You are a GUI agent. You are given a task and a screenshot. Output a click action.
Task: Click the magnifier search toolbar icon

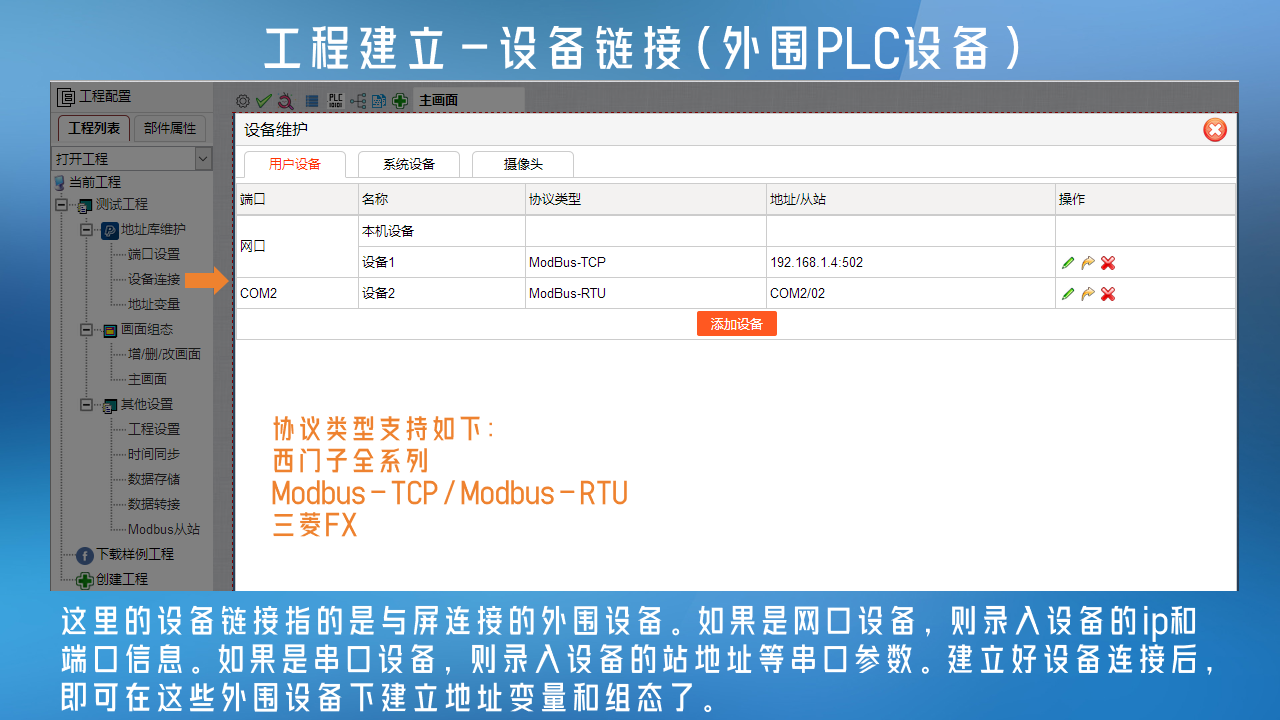(x=285, y=101)
